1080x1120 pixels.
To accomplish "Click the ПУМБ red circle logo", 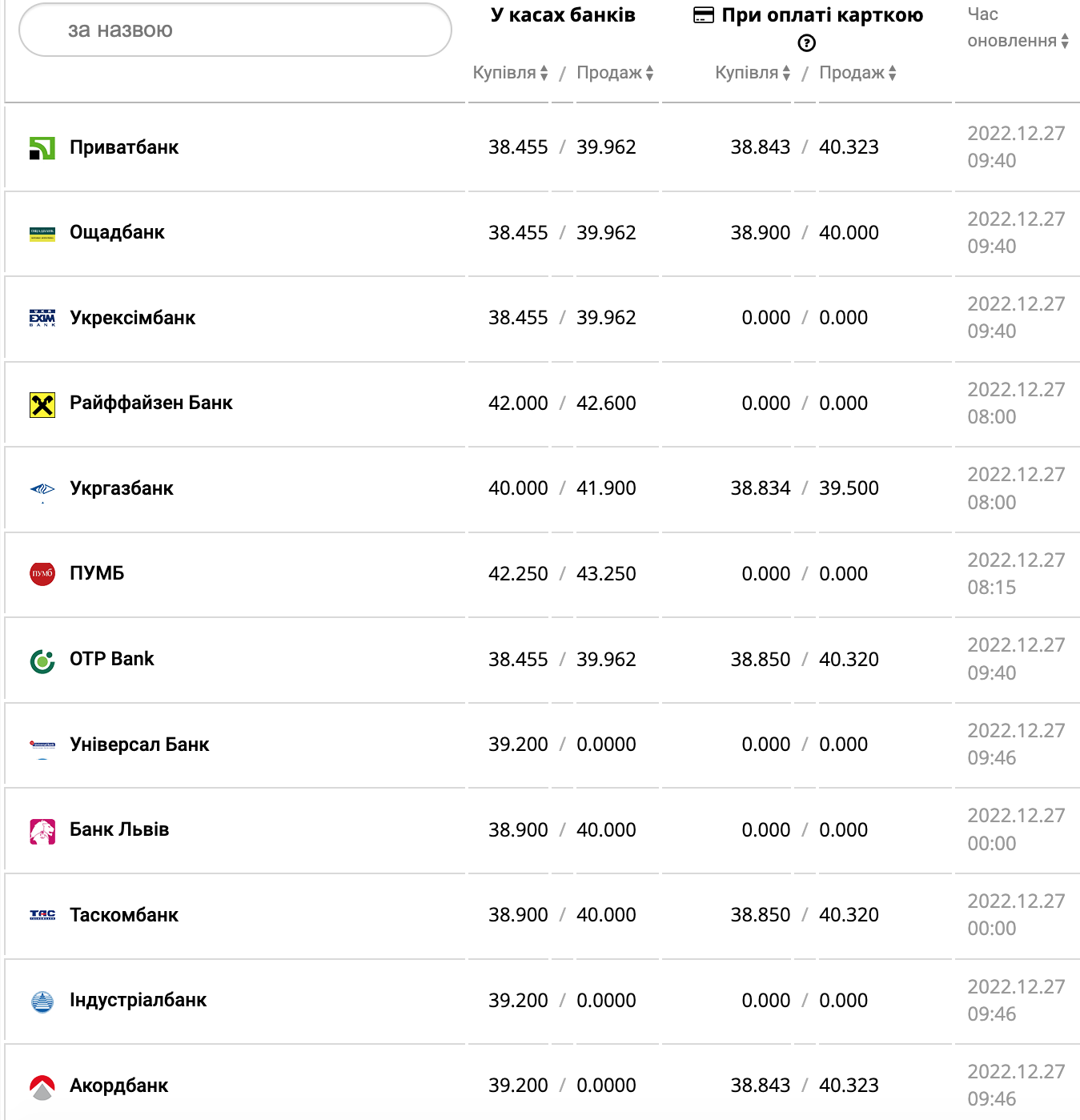I will [42, 574].
